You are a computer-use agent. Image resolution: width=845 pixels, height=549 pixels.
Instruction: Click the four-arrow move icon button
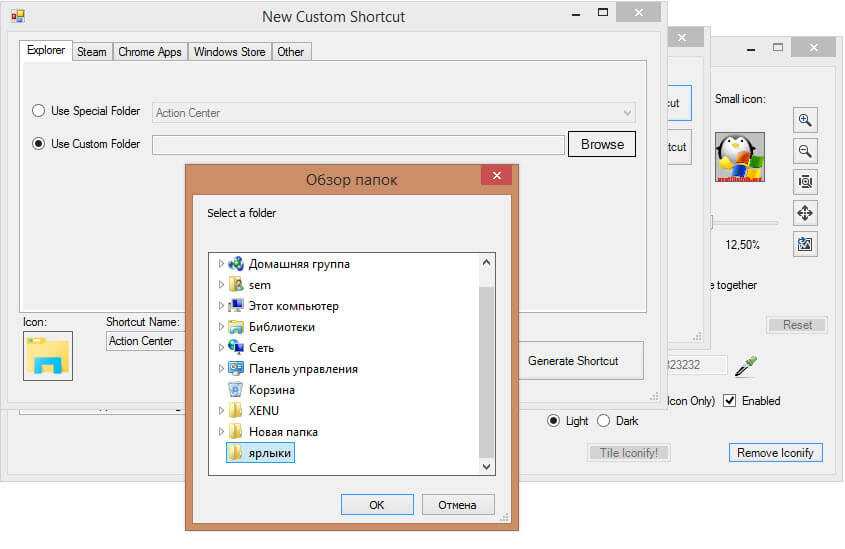805,213
